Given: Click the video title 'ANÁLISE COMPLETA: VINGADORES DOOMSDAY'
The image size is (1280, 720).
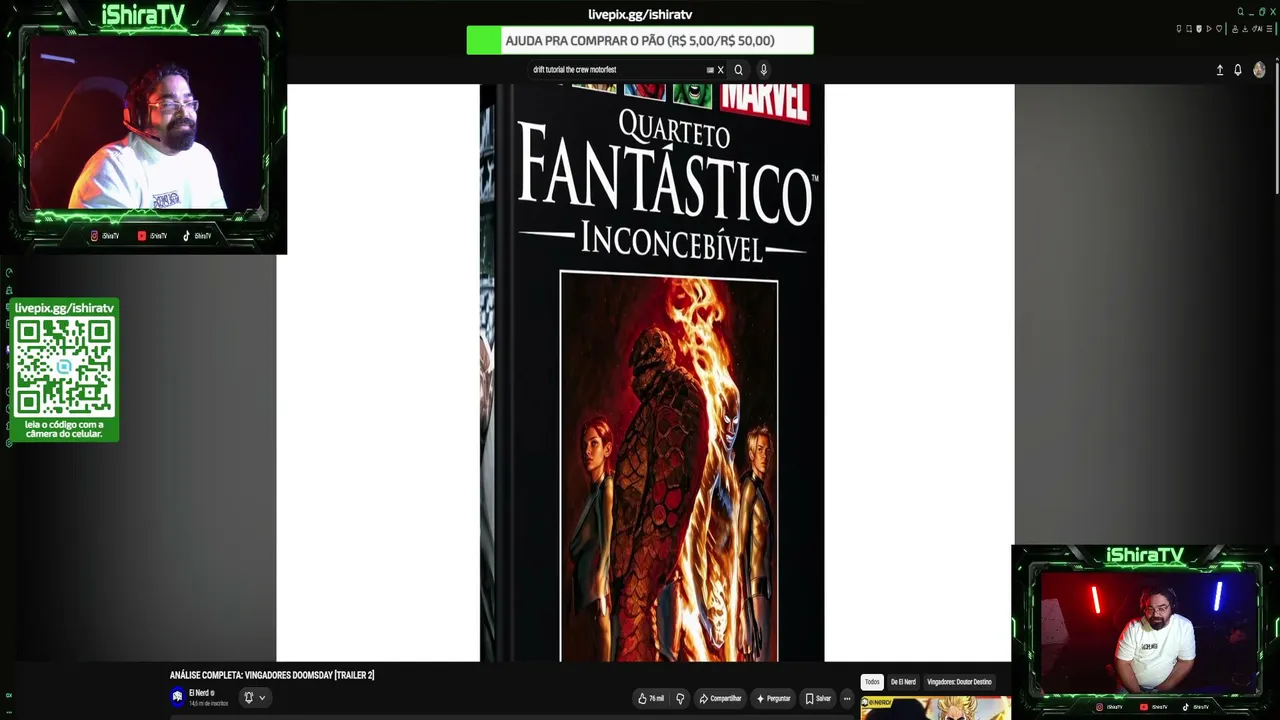Looking at the screenshot, I should 272,675.
